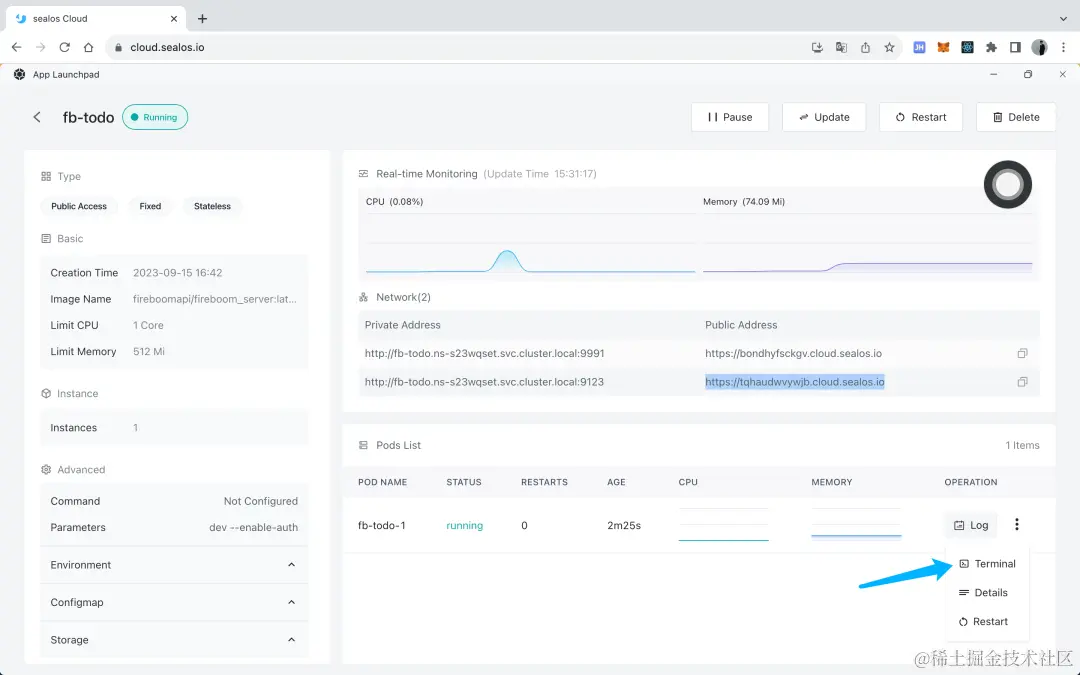
Task: Click the Stateless tag
Action: pyautogui.click(x=212, y=206)
